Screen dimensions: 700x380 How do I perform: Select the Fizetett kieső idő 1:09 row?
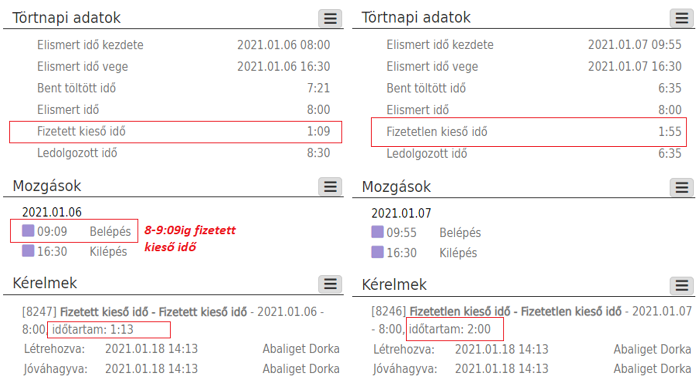(175, 132)
